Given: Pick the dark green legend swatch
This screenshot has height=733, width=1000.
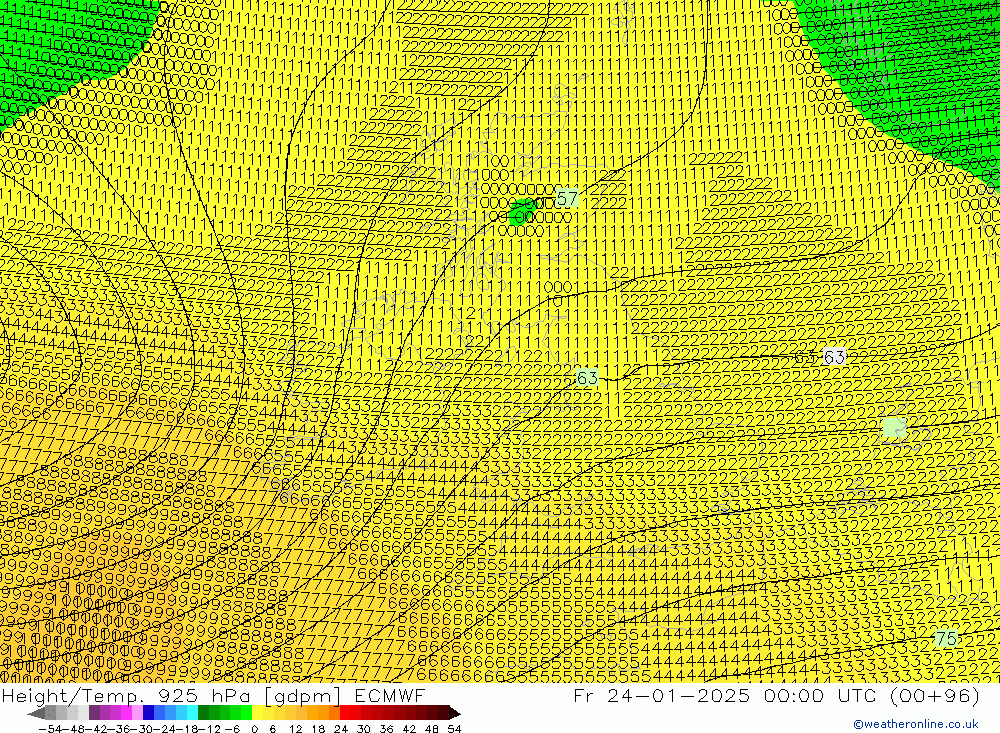Looking at the screenshot, I should click(203, 713).
